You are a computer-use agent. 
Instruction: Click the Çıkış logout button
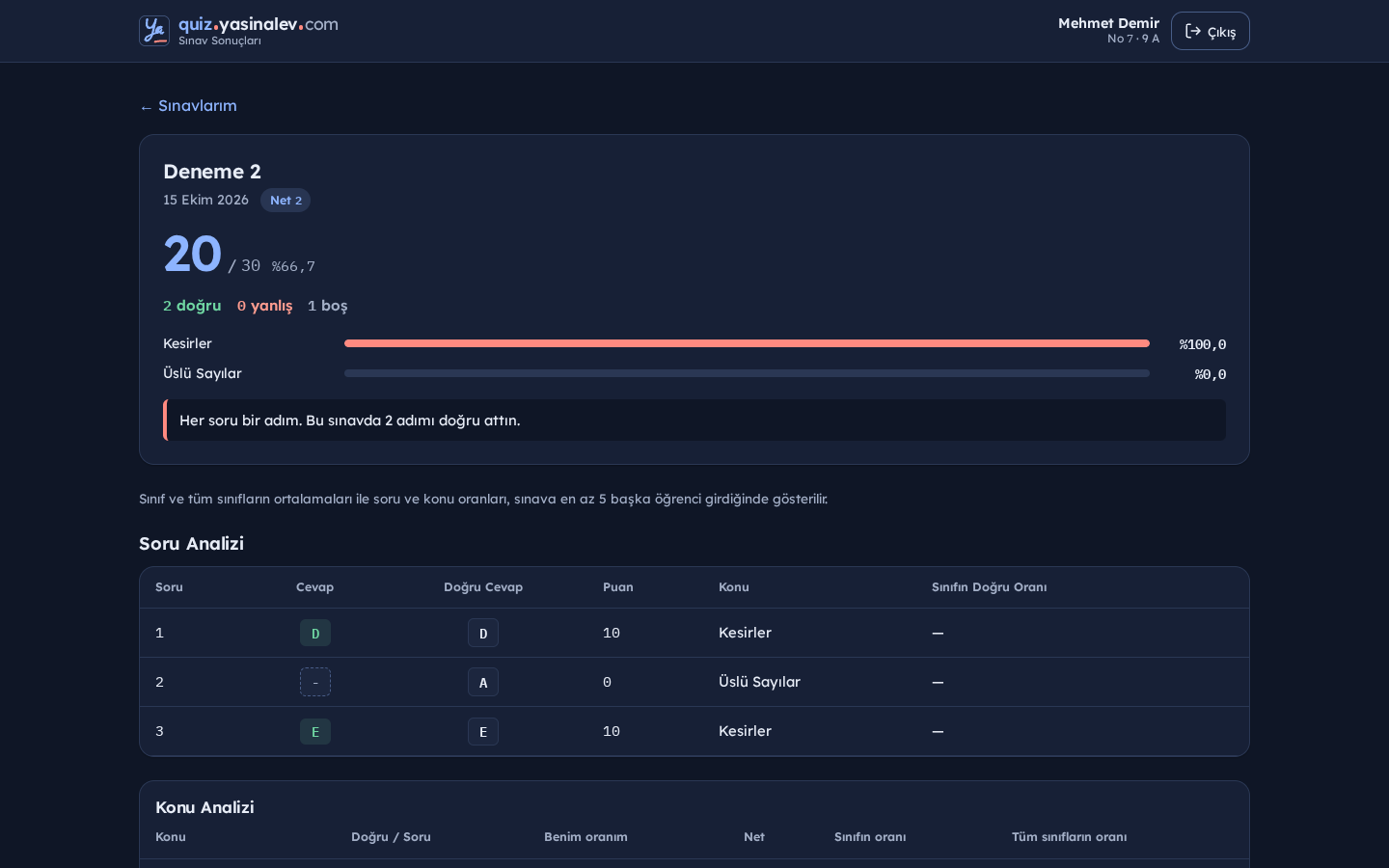[x=1211, y=31]
